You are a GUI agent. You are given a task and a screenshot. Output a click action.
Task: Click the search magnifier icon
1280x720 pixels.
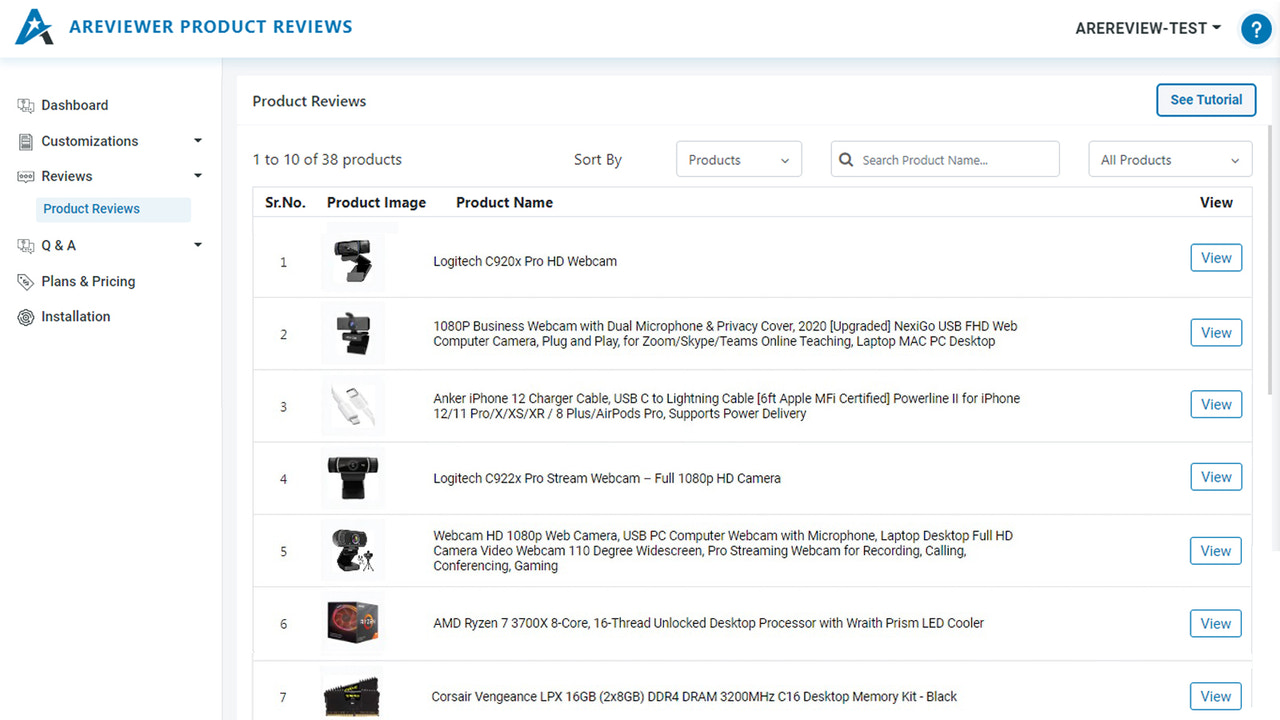(846, 159)
